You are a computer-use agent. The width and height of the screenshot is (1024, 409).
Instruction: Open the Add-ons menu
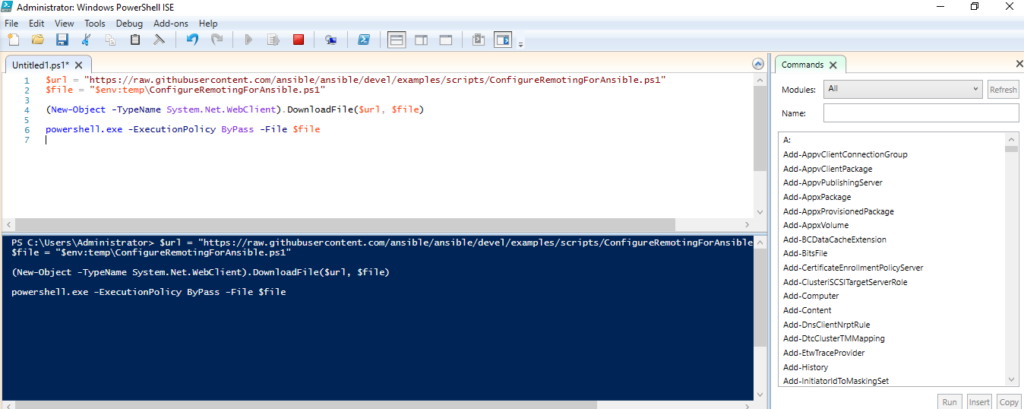pyautogui.click(x=170, y=24)
